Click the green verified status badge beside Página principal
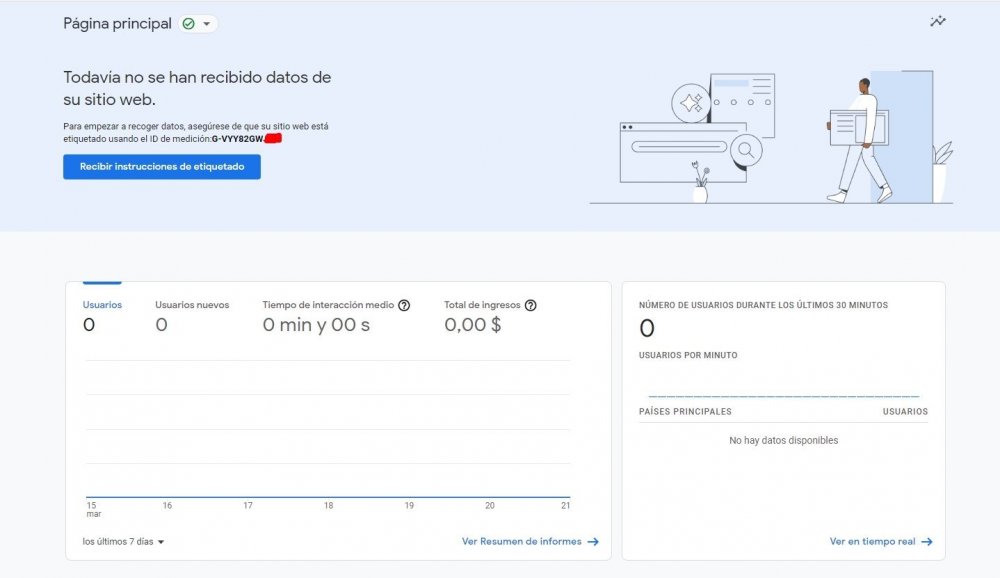This screenshot has width=1000, height=578. coord(189,22)
